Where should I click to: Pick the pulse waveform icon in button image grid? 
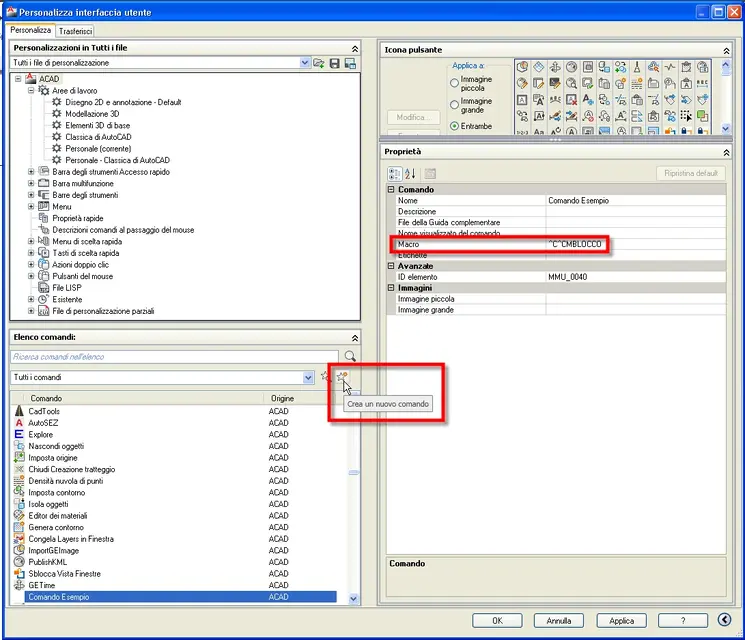tap(670, 67)
